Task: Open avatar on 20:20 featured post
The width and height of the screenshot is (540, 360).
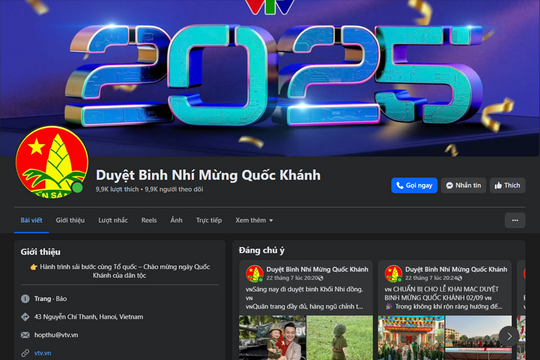Action: pos(255,274)
